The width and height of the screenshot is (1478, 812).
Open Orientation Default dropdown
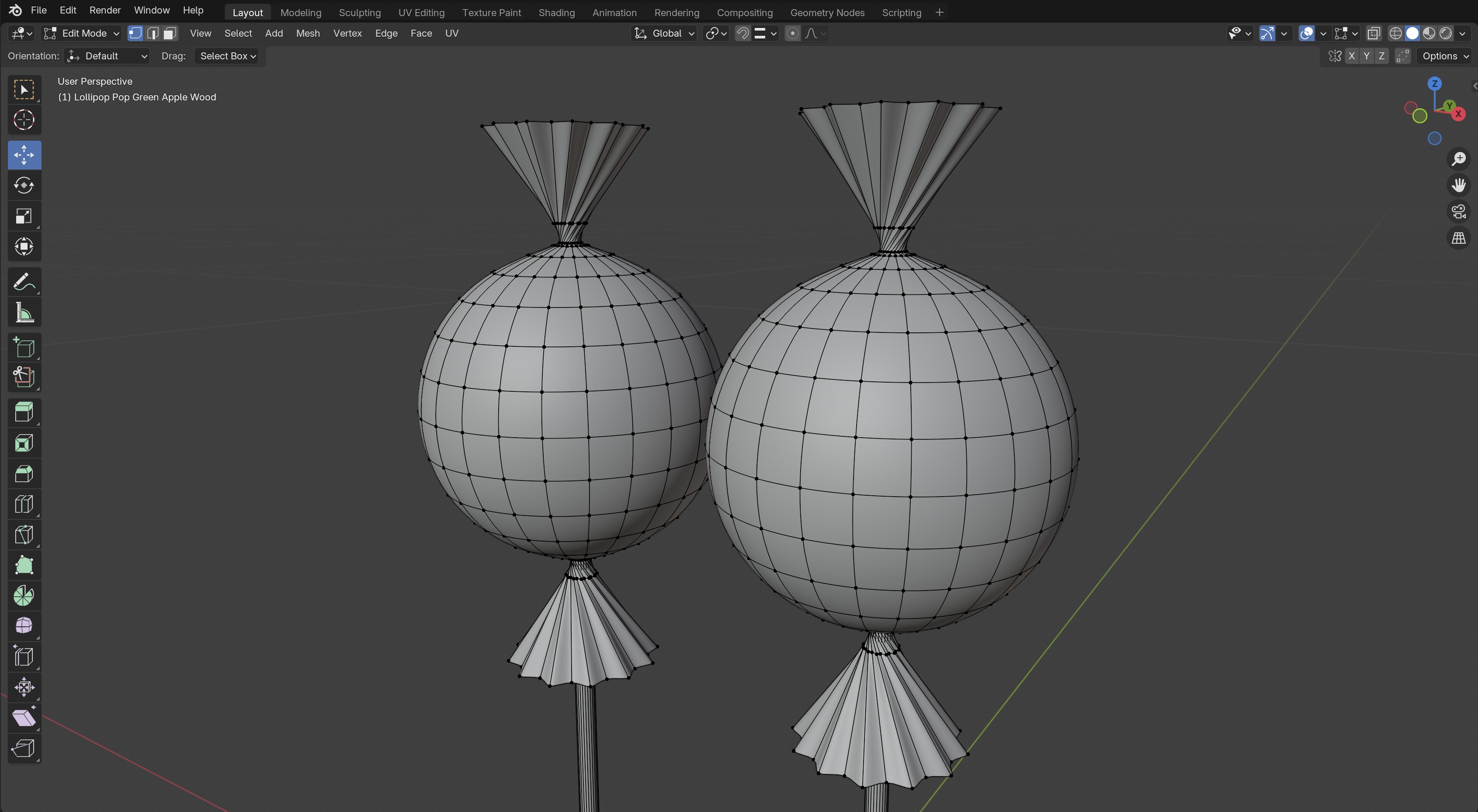pyautogui.click(x=107, y=56)
